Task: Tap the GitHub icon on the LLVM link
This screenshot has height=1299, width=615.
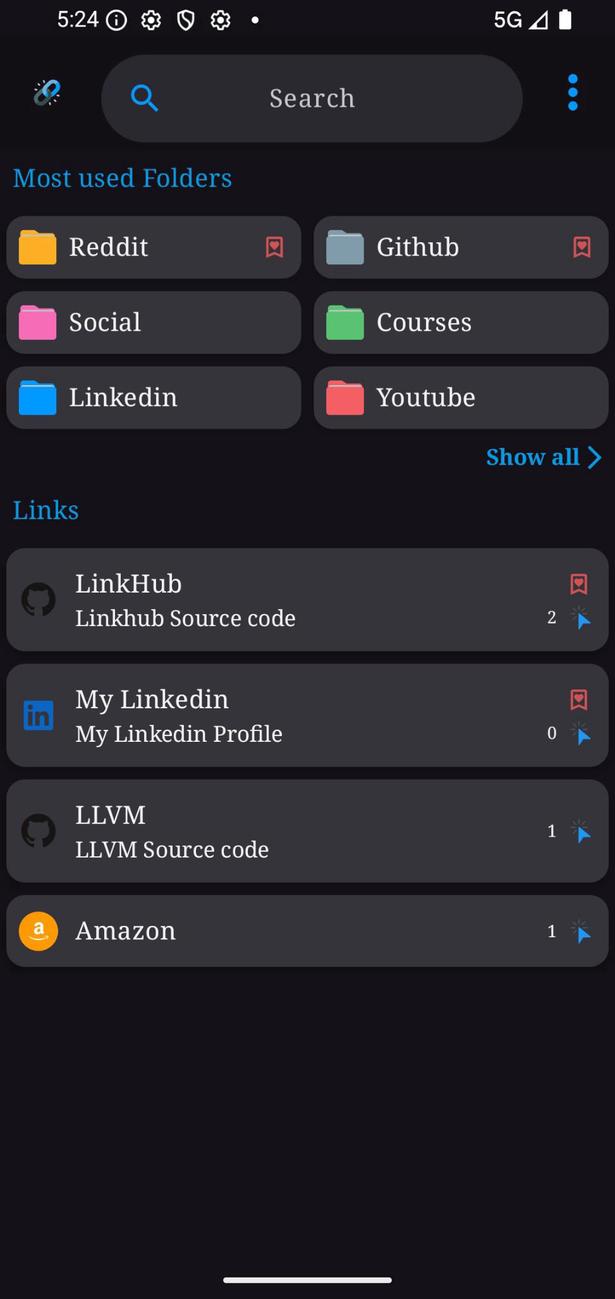Action: point(38,831)
